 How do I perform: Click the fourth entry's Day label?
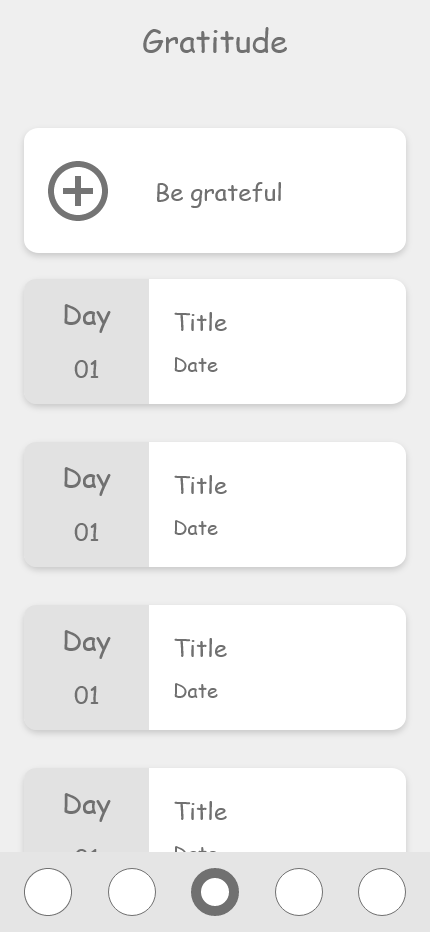click(87, 805)
